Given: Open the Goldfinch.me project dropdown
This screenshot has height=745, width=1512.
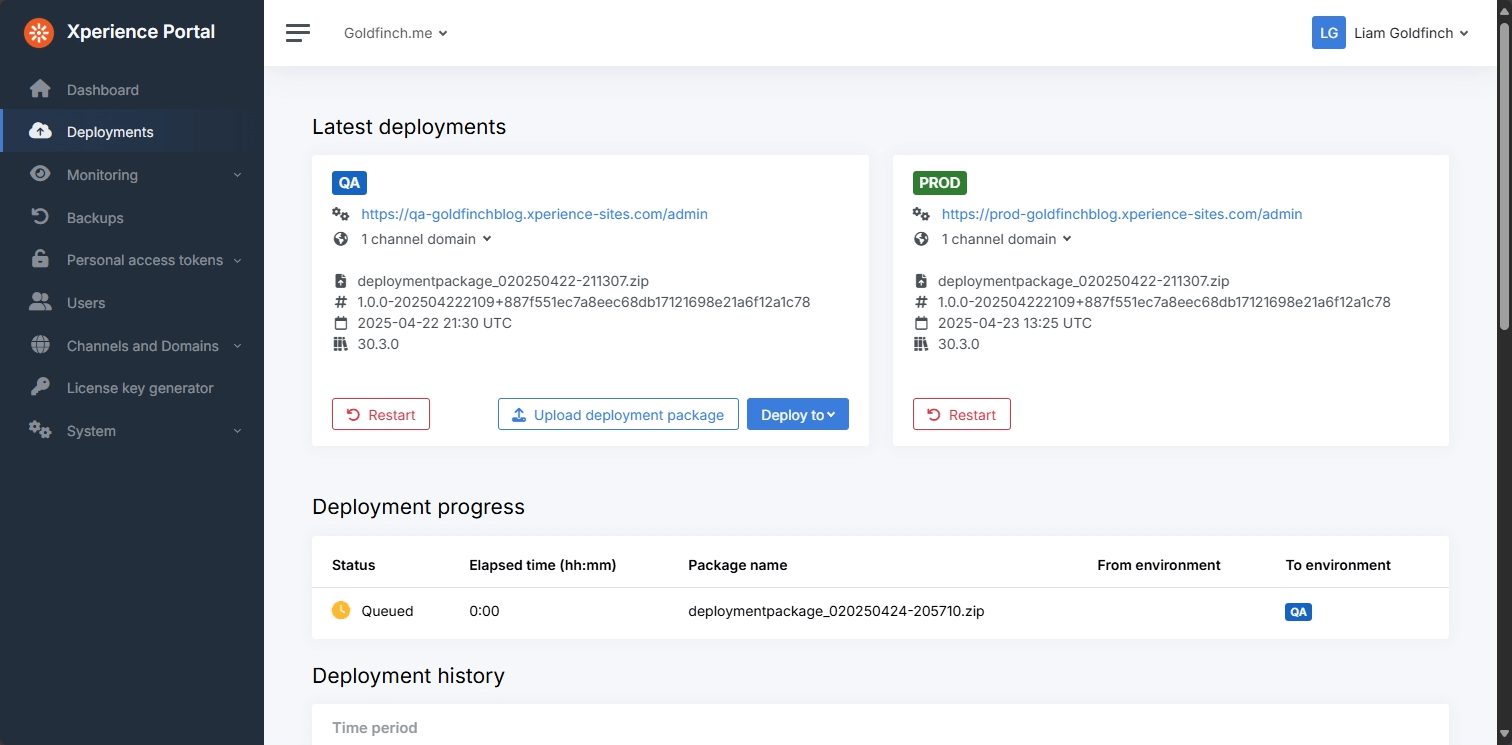Looking at the screenshot, I should [x=395, y=33].
